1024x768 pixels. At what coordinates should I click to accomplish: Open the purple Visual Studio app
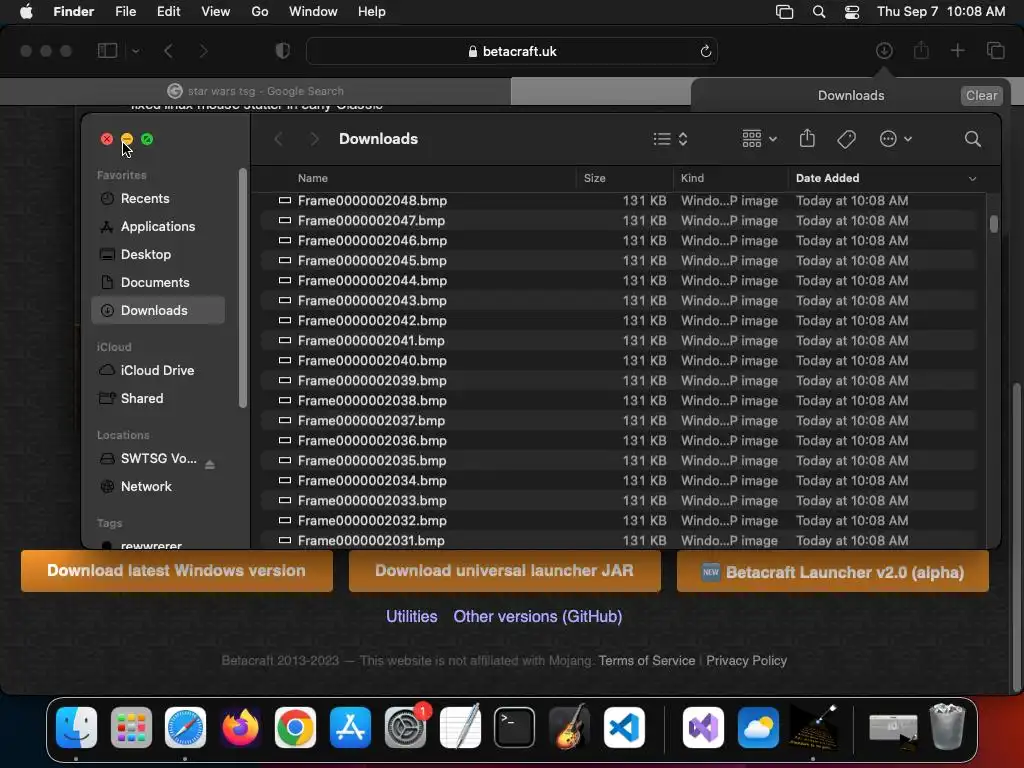703,727
